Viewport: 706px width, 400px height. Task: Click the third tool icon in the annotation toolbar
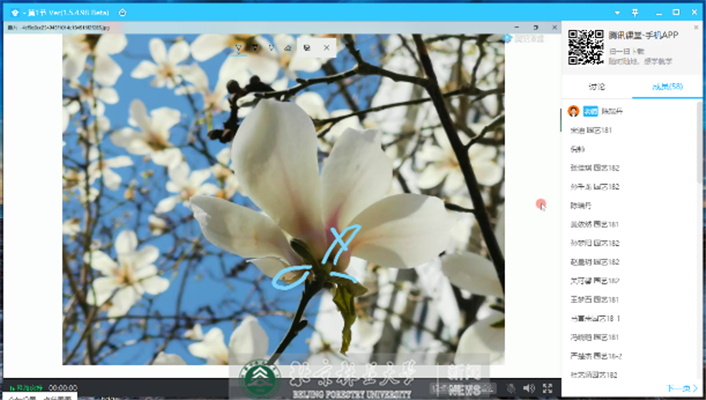[272, 47]
